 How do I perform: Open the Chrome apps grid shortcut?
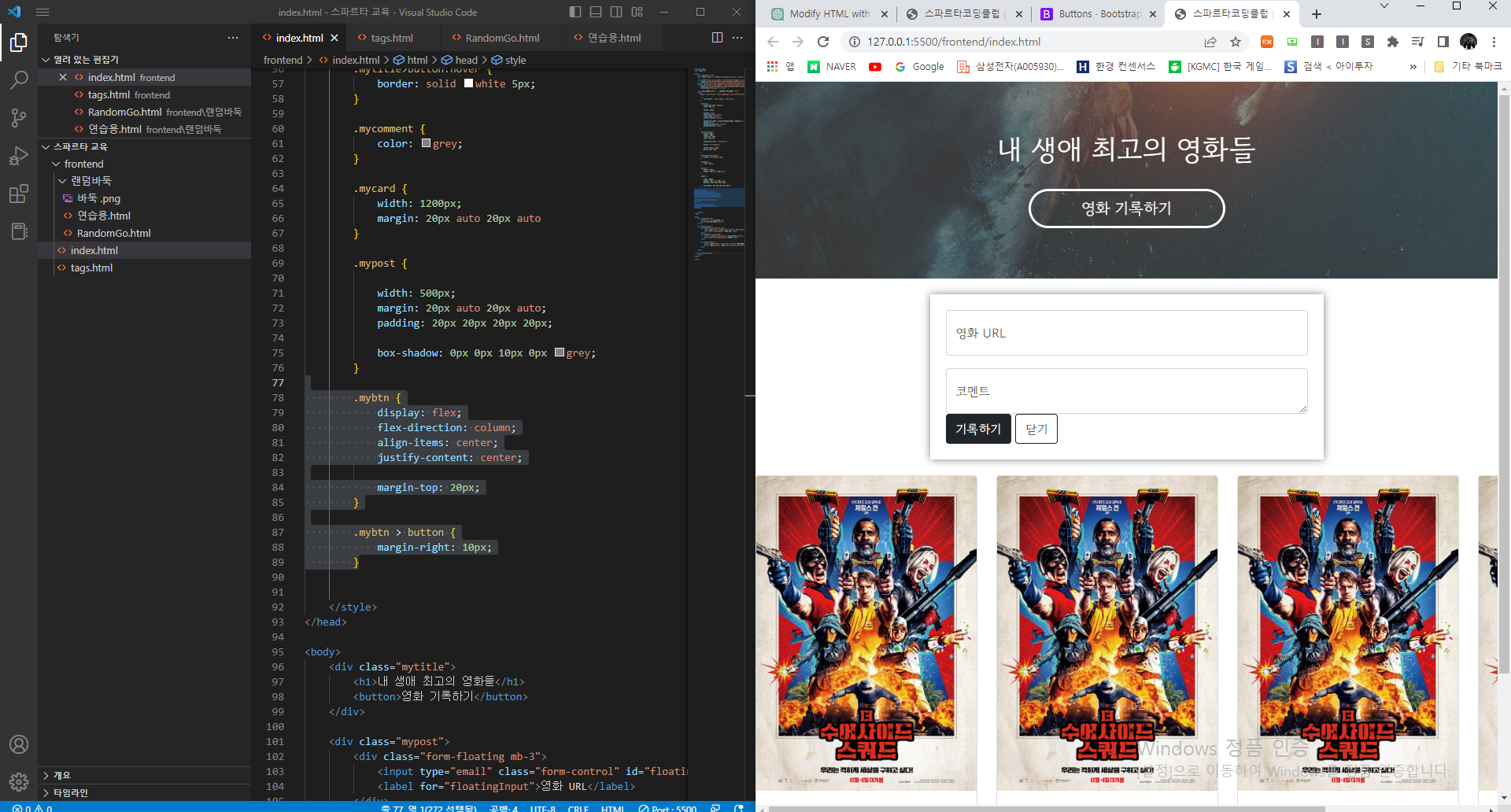[772, 67]
